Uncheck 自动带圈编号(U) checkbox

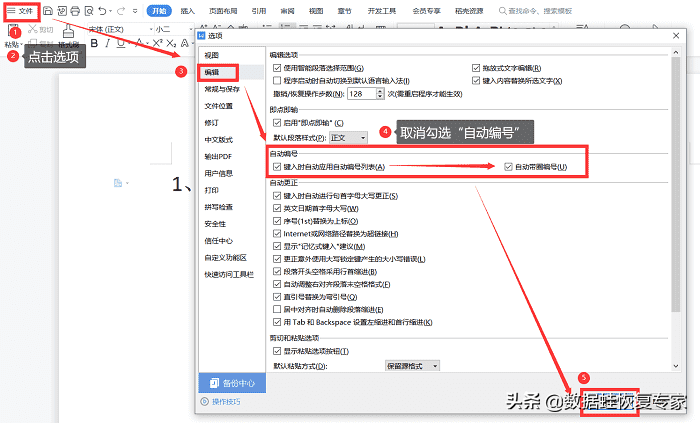pos(508,167)
